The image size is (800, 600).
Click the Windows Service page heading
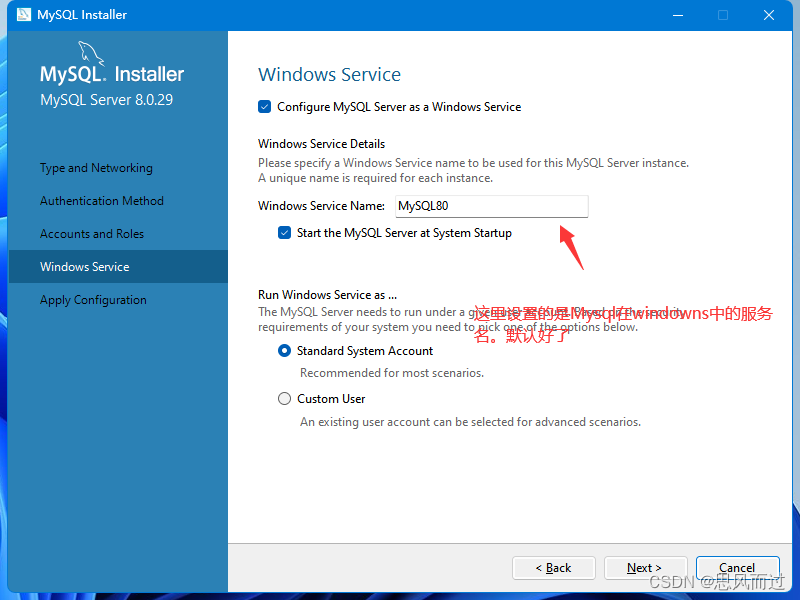[x=330, y=74]
